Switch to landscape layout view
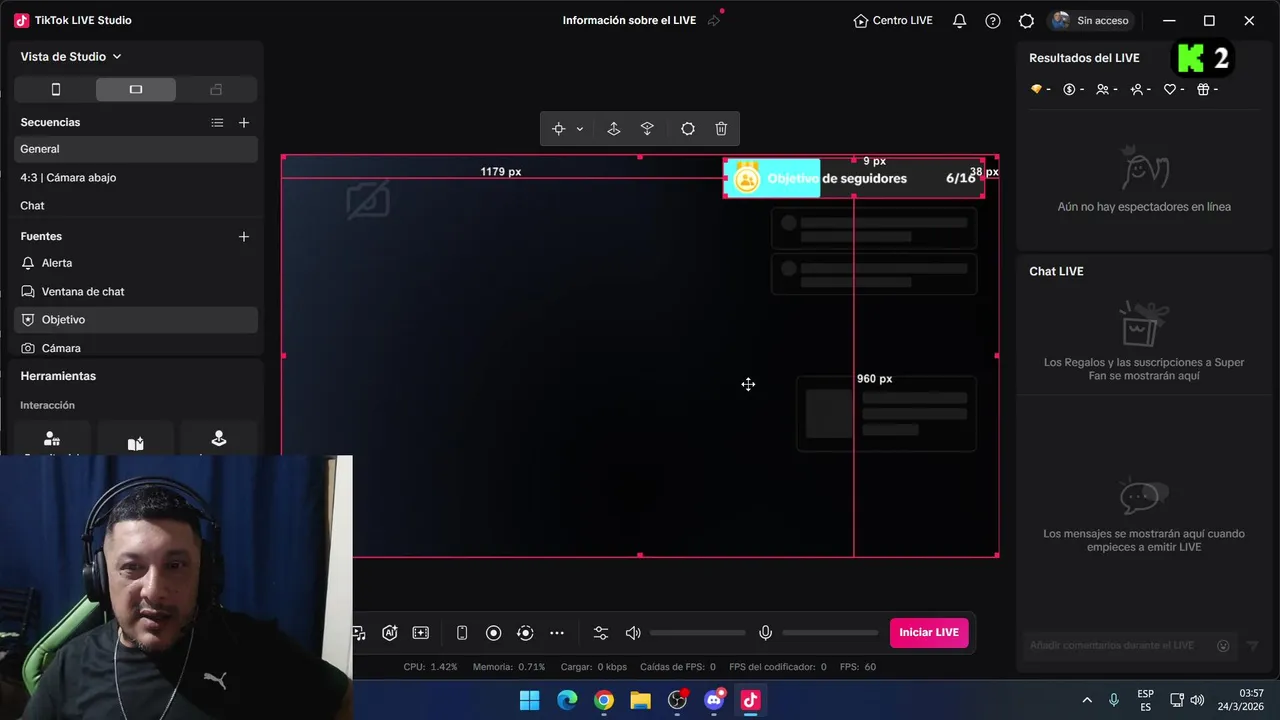Viewport: 1280px width, 720px height. [136, 89]
